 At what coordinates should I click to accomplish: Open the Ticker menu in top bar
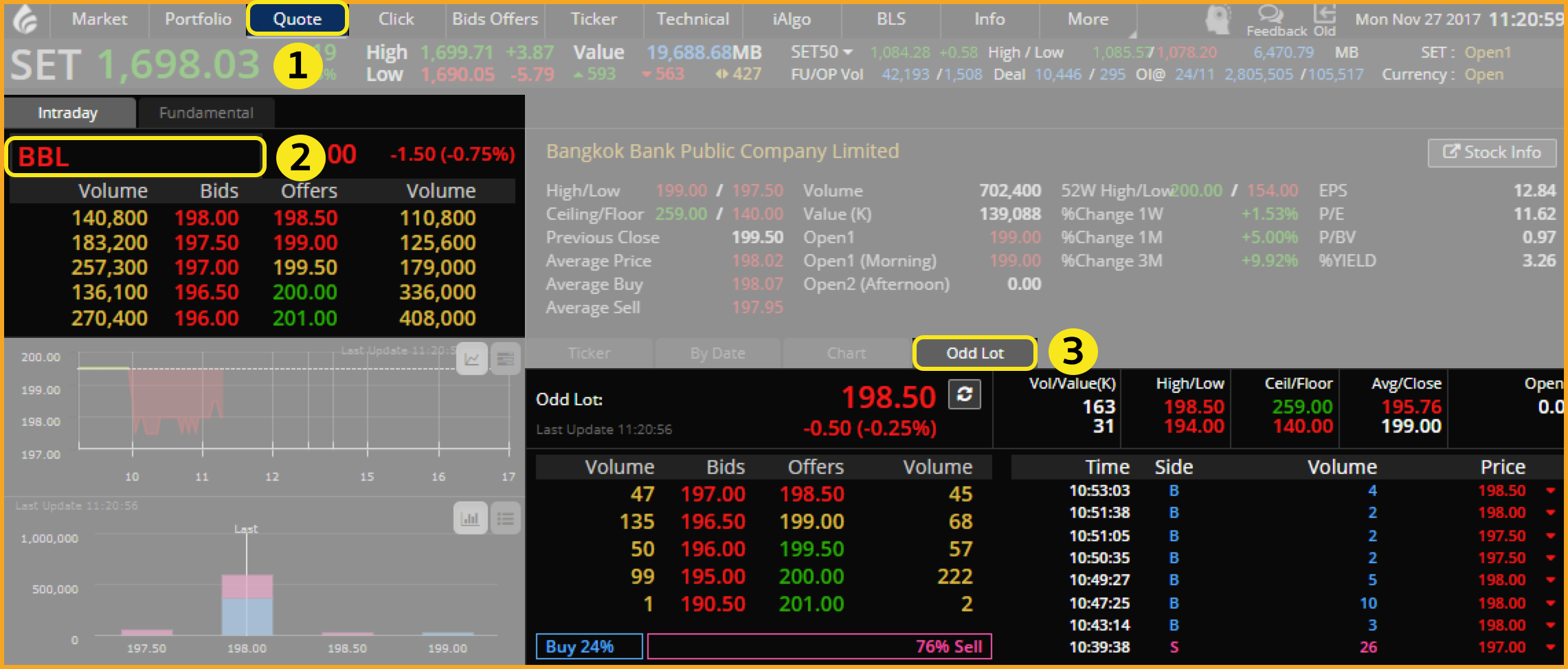pyautogui.click(x=594, y=19)
